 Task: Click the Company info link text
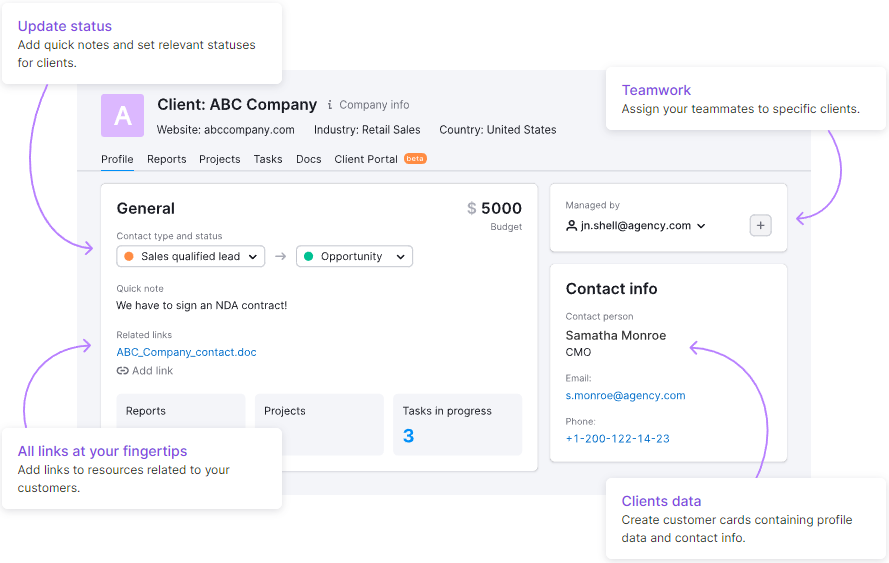pyautogui.click(x=374, y=105)
